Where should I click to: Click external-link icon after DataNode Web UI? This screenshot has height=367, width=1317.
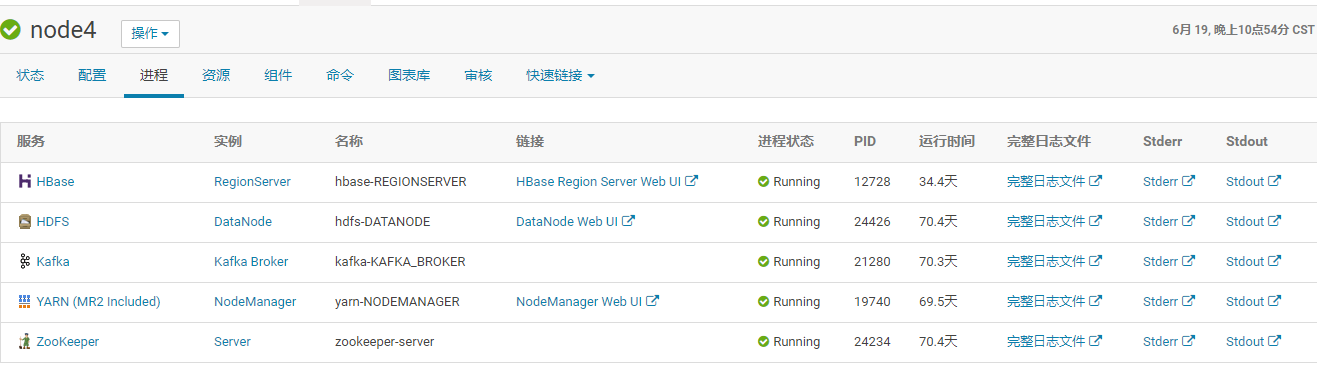(628, 221)
